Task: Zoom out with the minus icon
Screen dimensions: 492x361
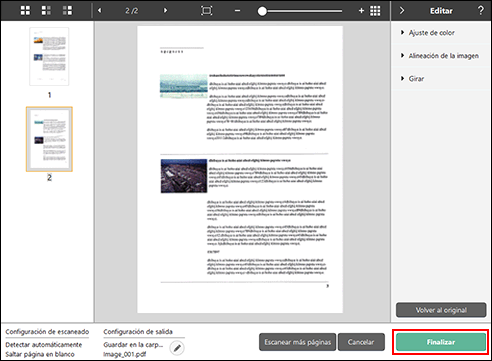Action: 237,11
